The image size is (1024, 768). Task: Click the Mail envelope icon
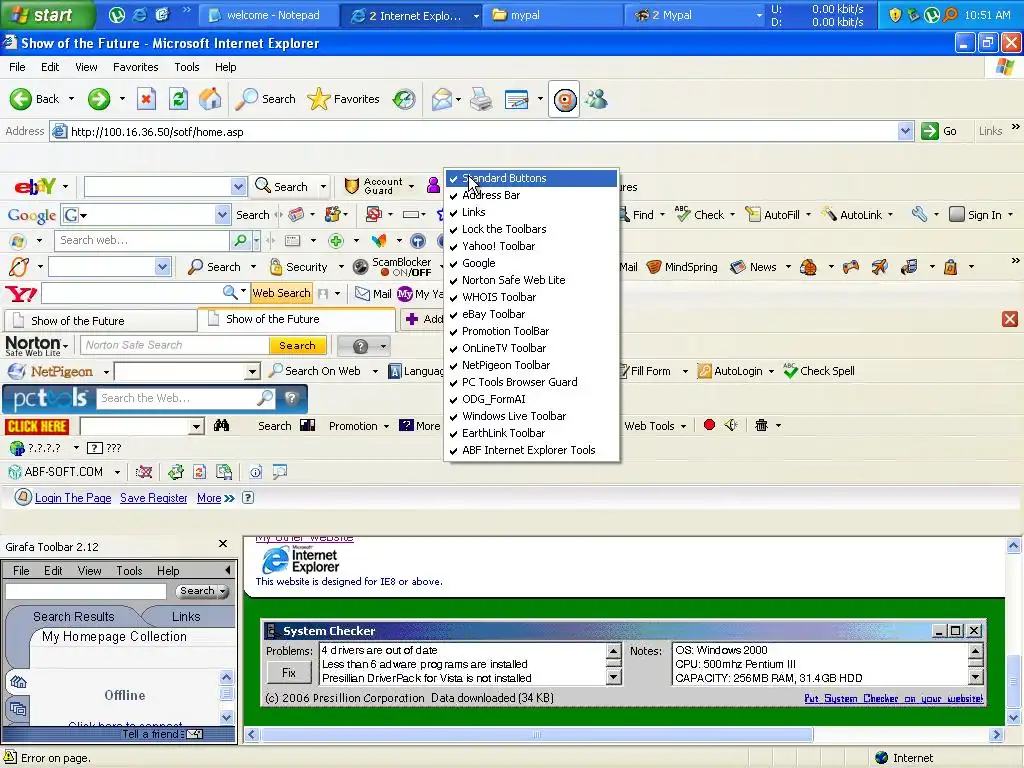click(441, 99)
